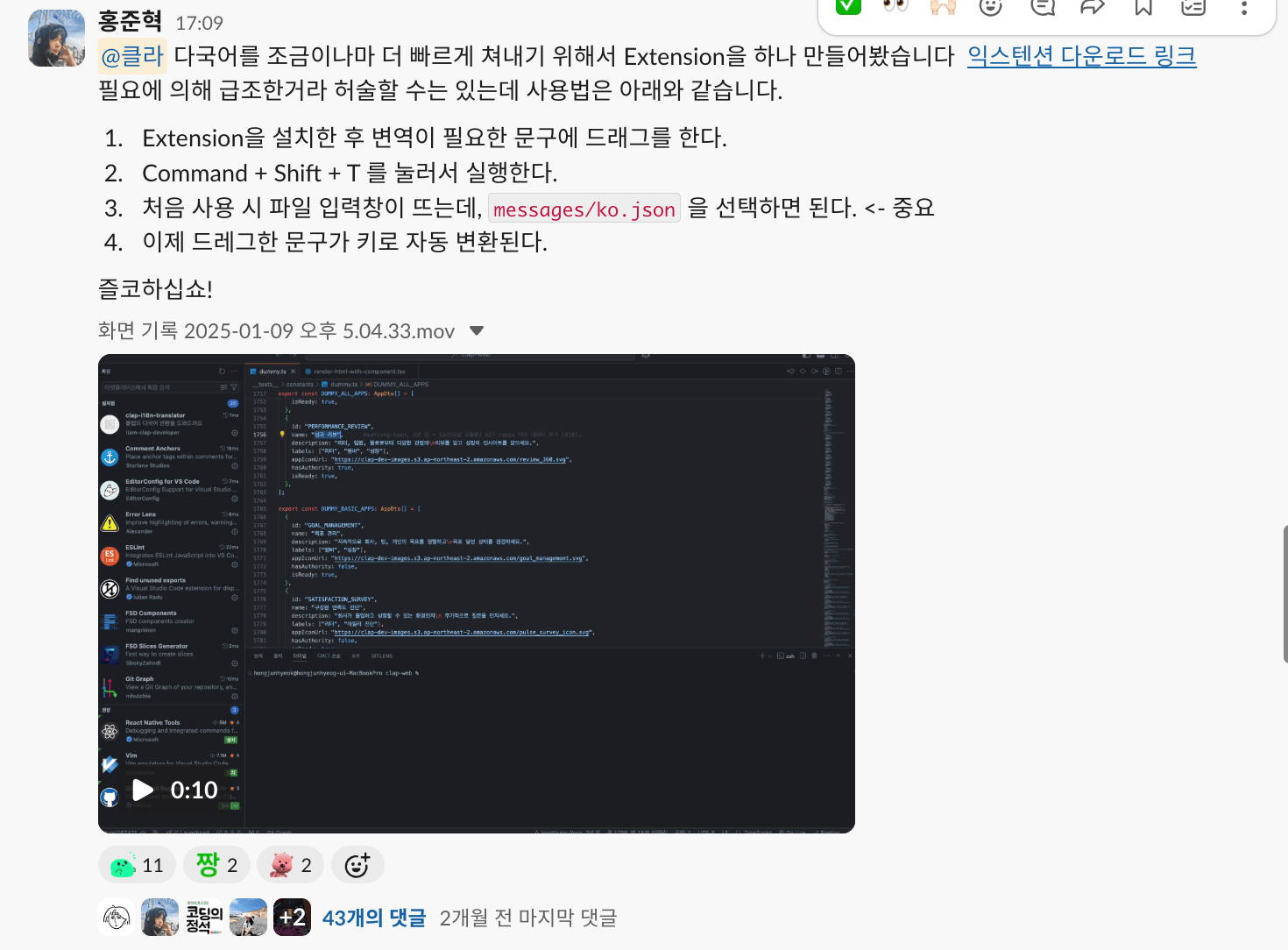This screenshot has width=1288, height=950.
Task: Open the 익스텐션 다운로드 링크 hyperlink
Action: 1081,56
